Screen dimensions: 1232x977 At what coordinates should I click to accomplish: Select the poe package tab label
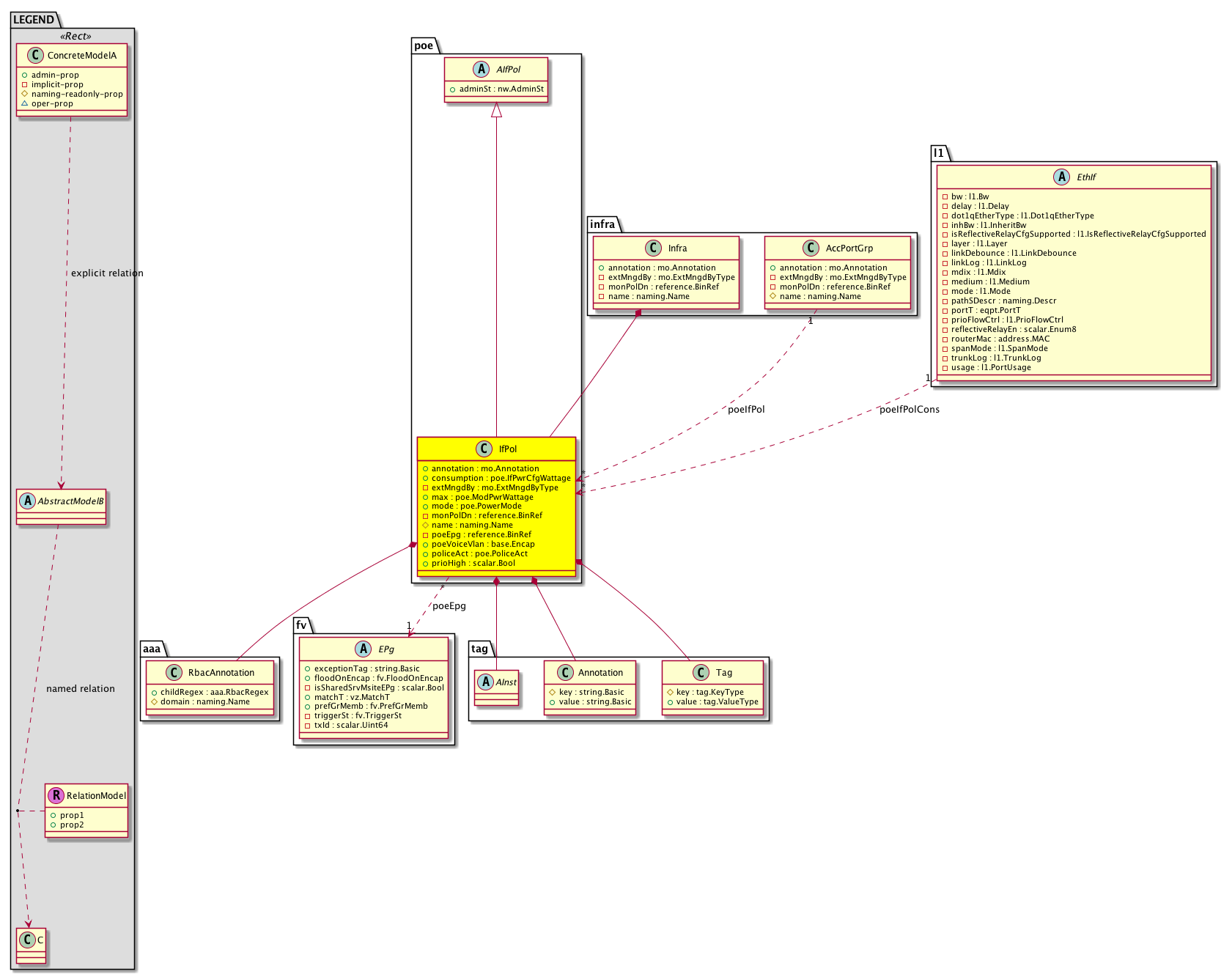pyautogui.click(x=424, y=45)
